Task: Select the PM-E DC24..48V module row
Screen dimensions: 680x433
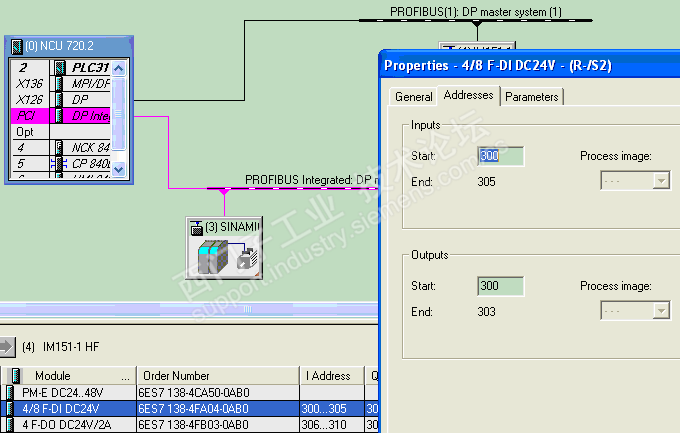Action: click(189, 393)
